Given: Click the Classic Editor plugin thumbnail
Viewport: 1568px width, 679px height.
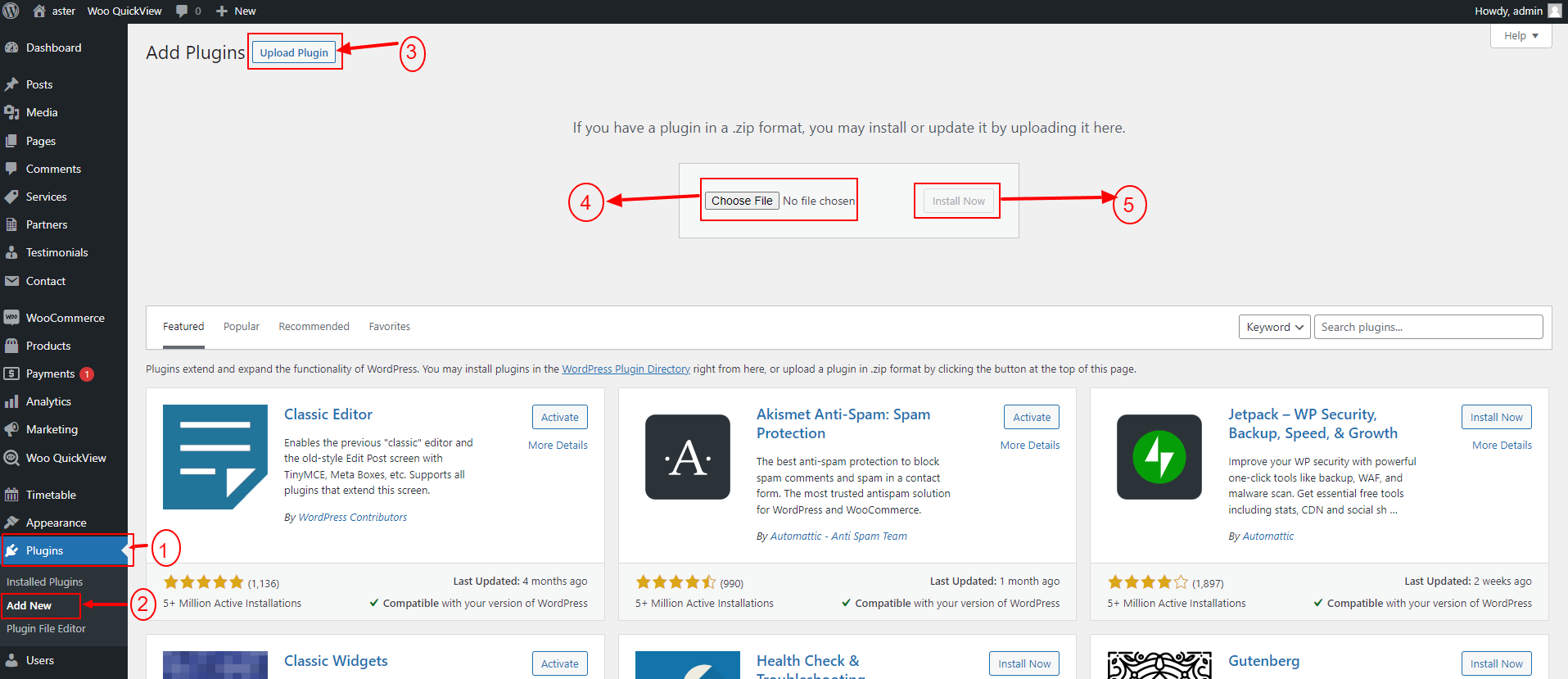Looking at the screenshot, I should 215,457.
